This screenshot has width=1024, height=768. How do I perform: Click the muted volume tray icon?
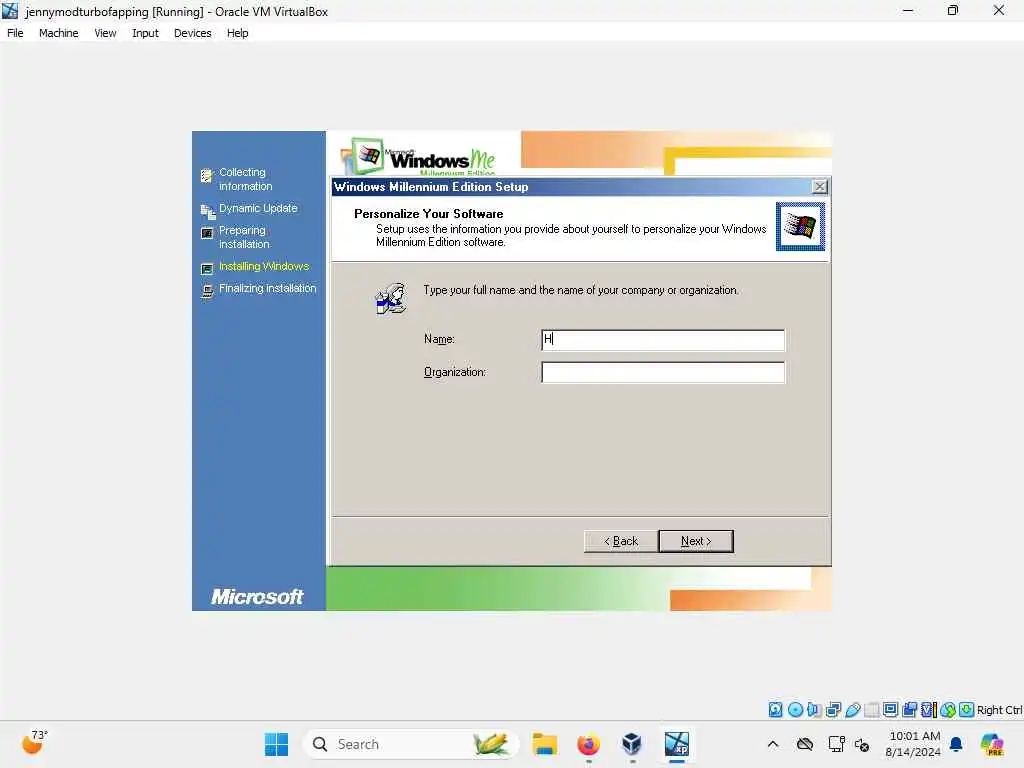pos(862,744)
